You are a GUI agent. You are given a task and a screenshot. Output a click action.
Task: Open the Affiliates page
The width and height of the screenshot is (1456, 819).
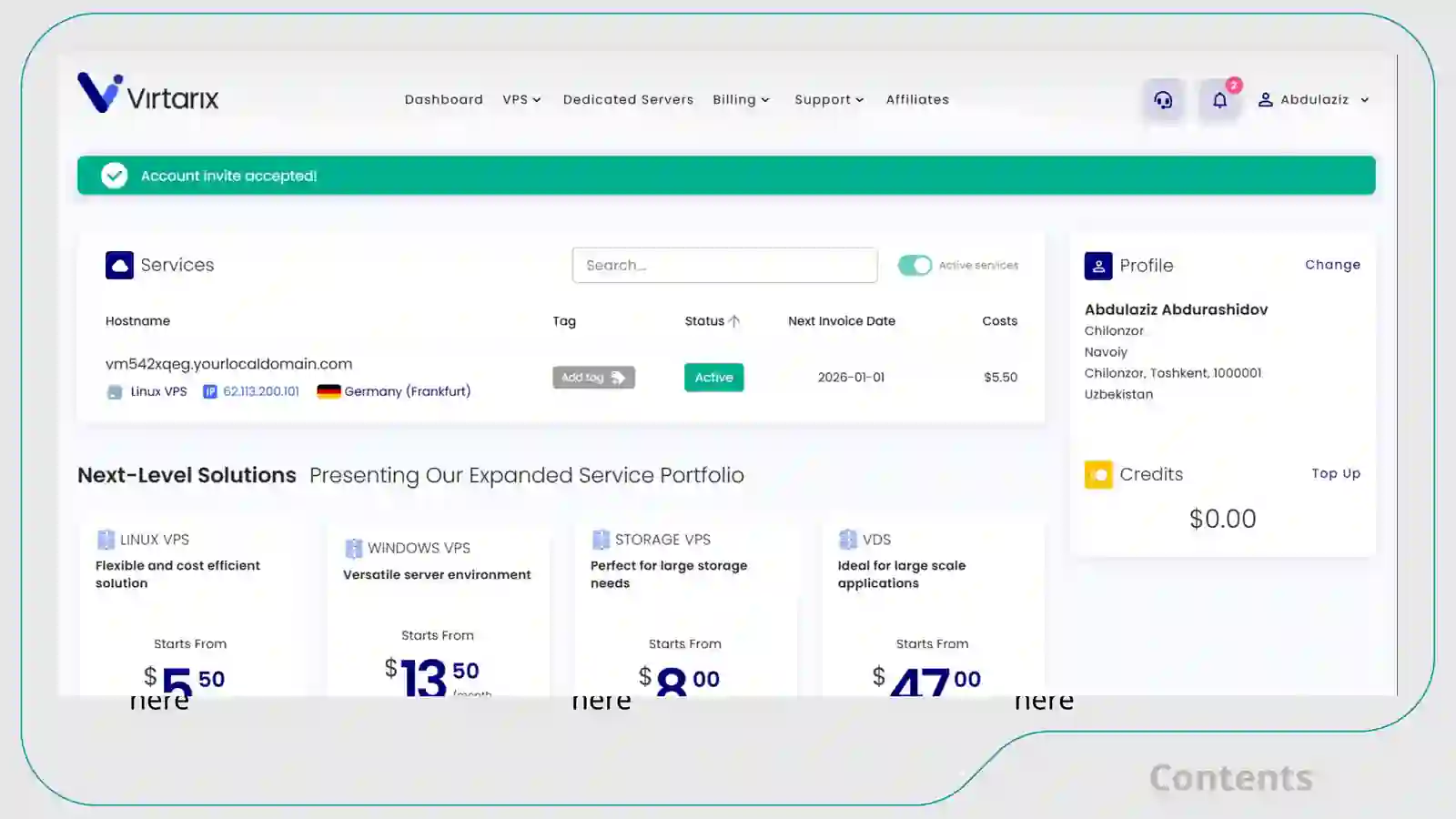coord(917,100)
